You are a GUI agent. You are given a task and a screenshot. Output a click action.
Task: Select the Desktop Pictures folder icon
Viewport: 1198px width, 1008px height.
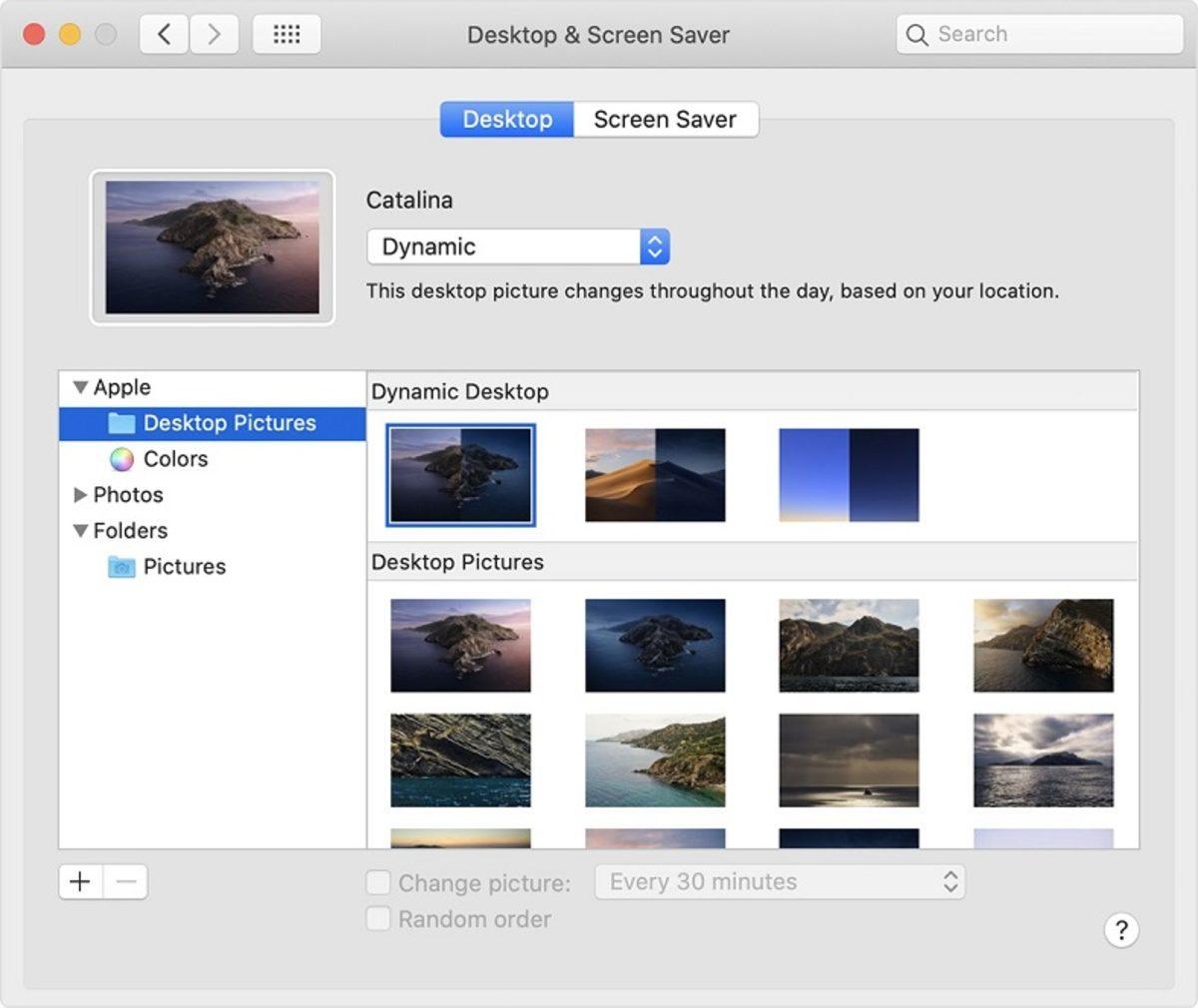coord(120,422)
